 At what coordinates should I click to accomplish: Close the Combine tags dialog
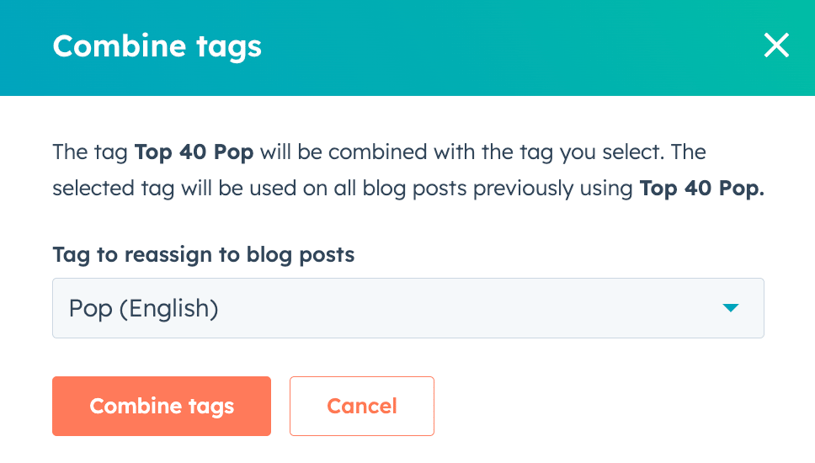[x=776, y=45]
